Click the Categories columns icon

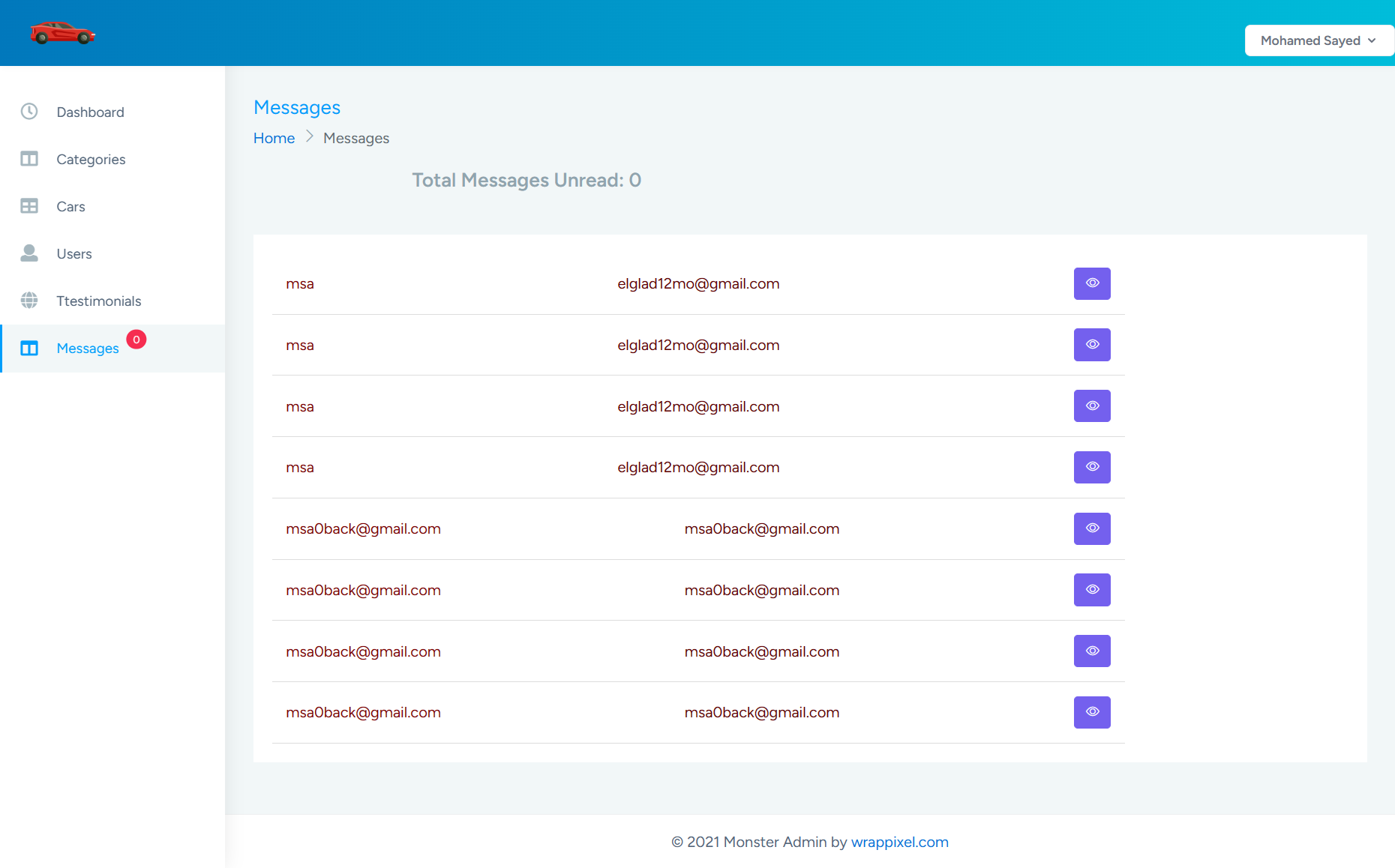pyautogui.click(x=29, y=159)
